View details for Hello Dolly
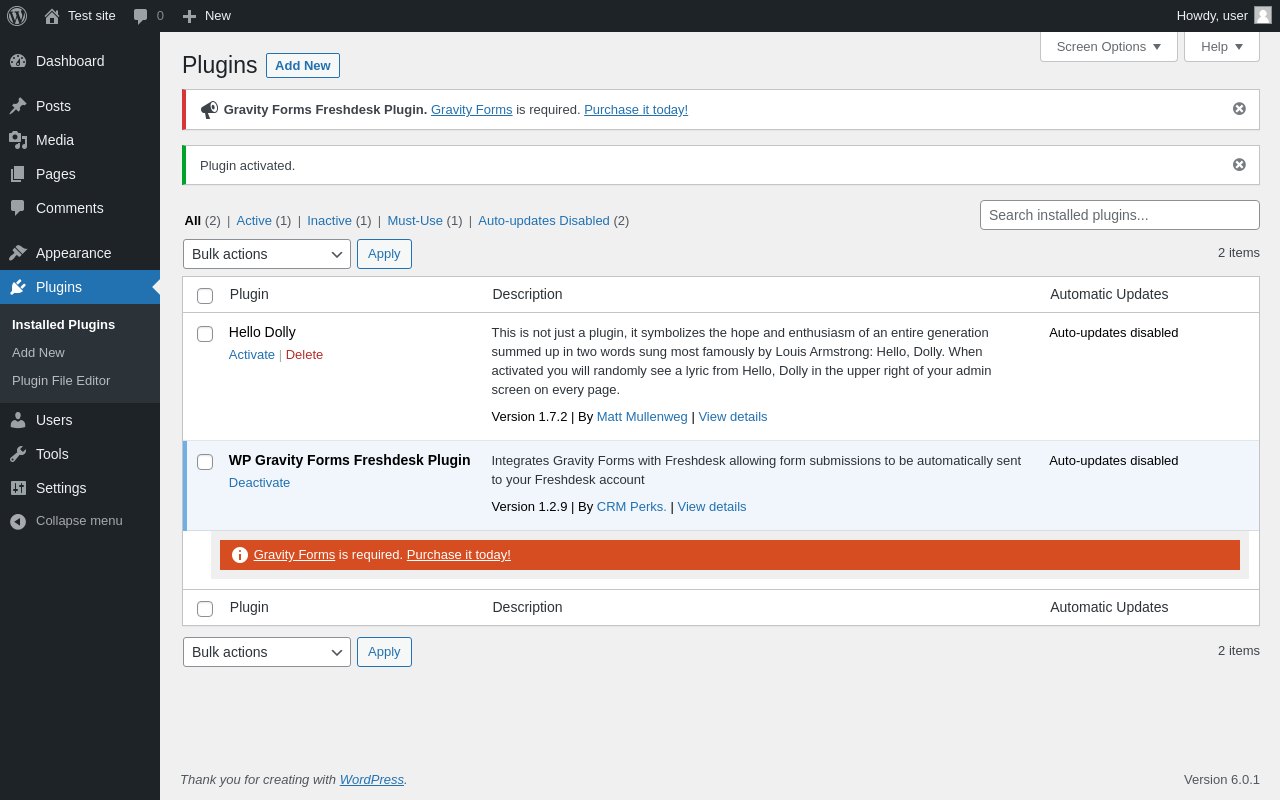 coord(733,417)
